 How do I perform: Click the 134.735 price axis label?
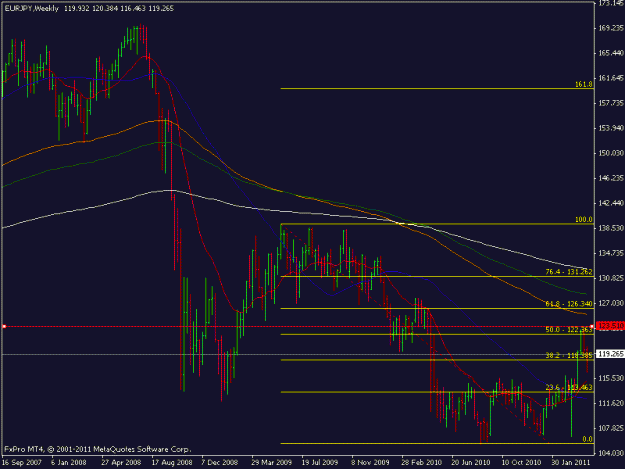[611, 253]
